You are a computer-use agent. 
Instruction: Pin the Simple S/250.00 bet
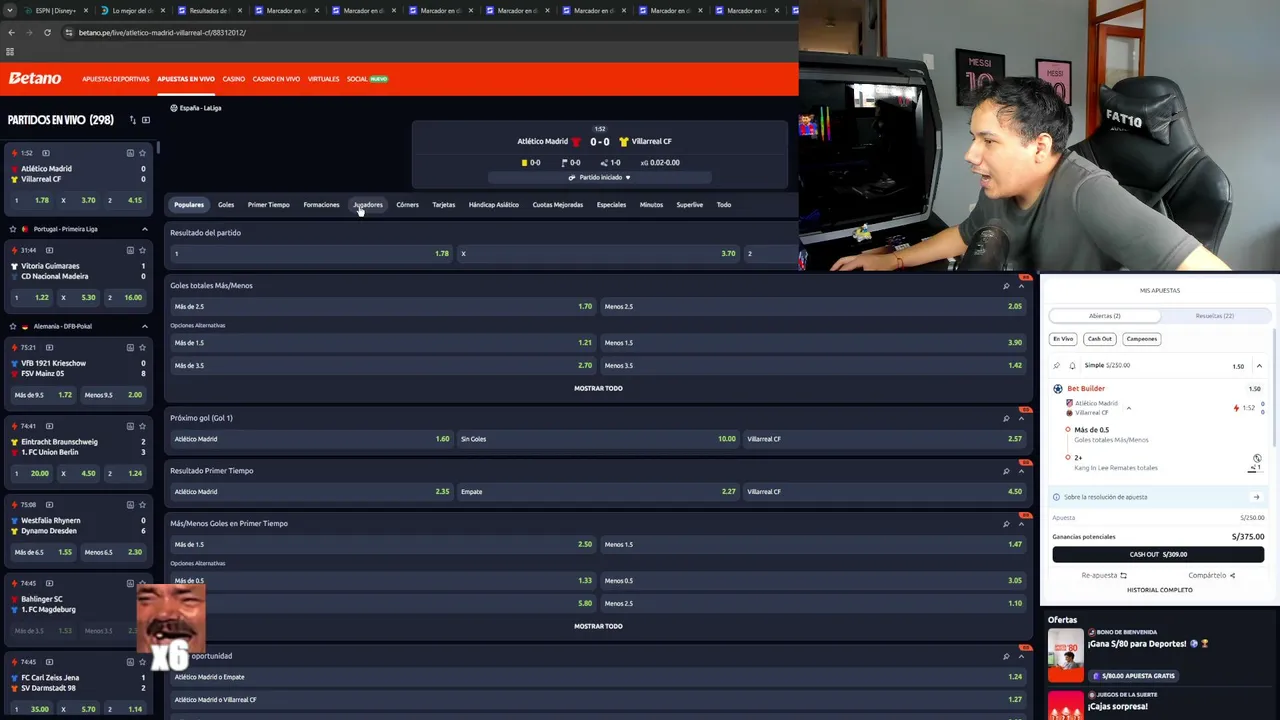[x=1057, y=366]
